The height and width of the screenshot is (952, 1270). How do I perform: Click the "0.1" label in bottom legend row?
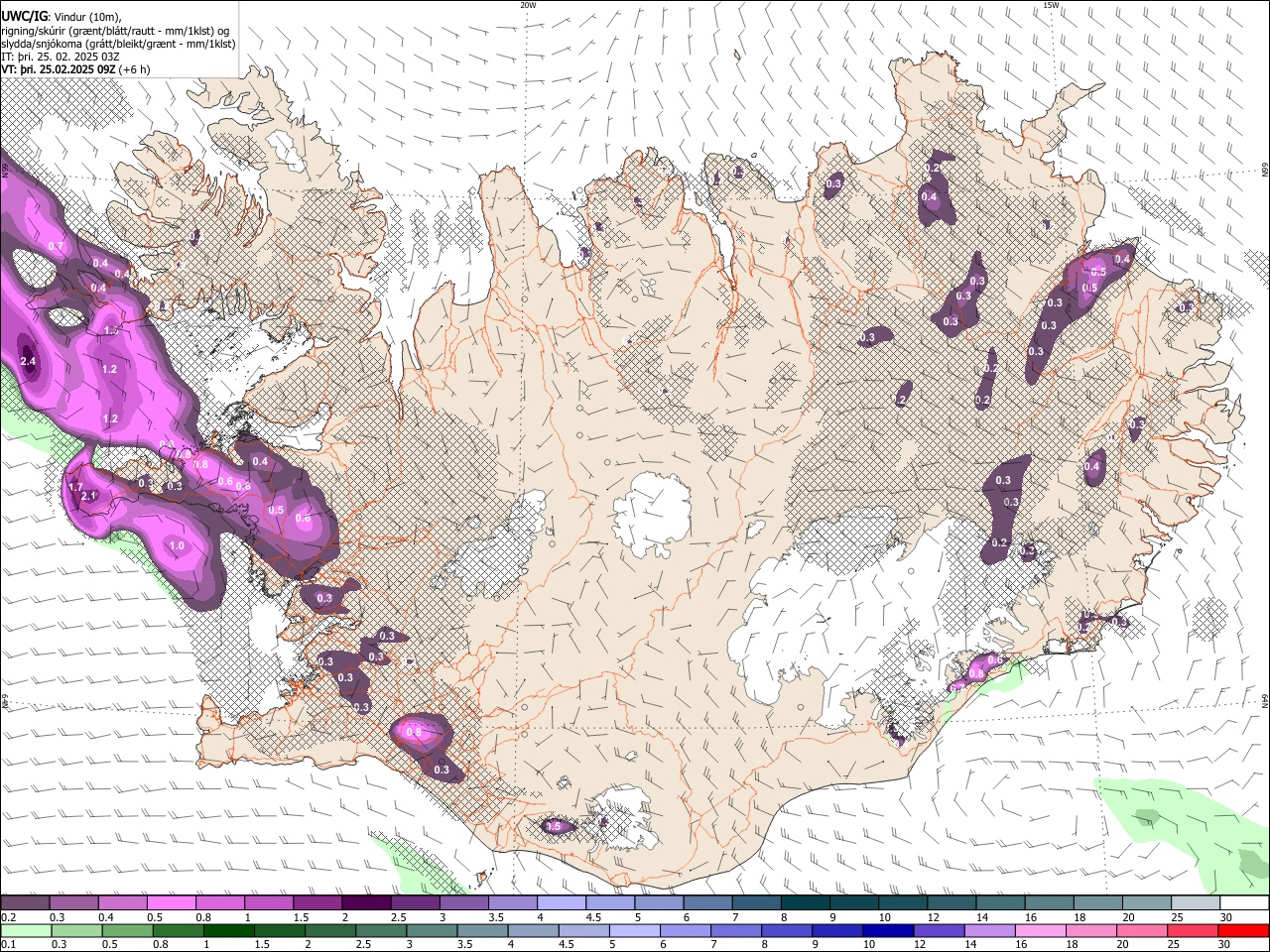[8, 945]
